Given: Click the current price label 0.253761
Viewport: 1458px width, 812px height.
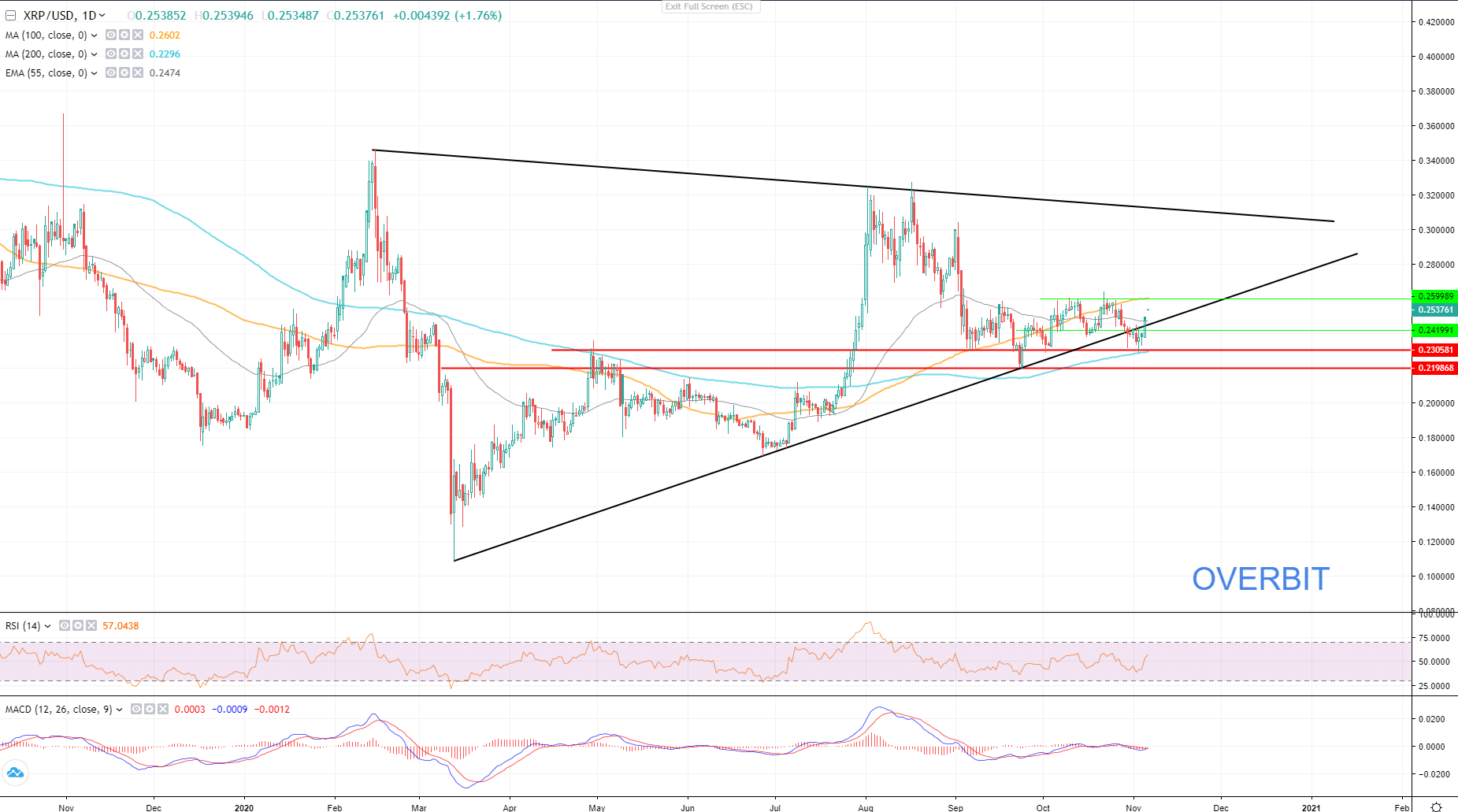Looking at the screenshot, I should (x=1435, y=310).
